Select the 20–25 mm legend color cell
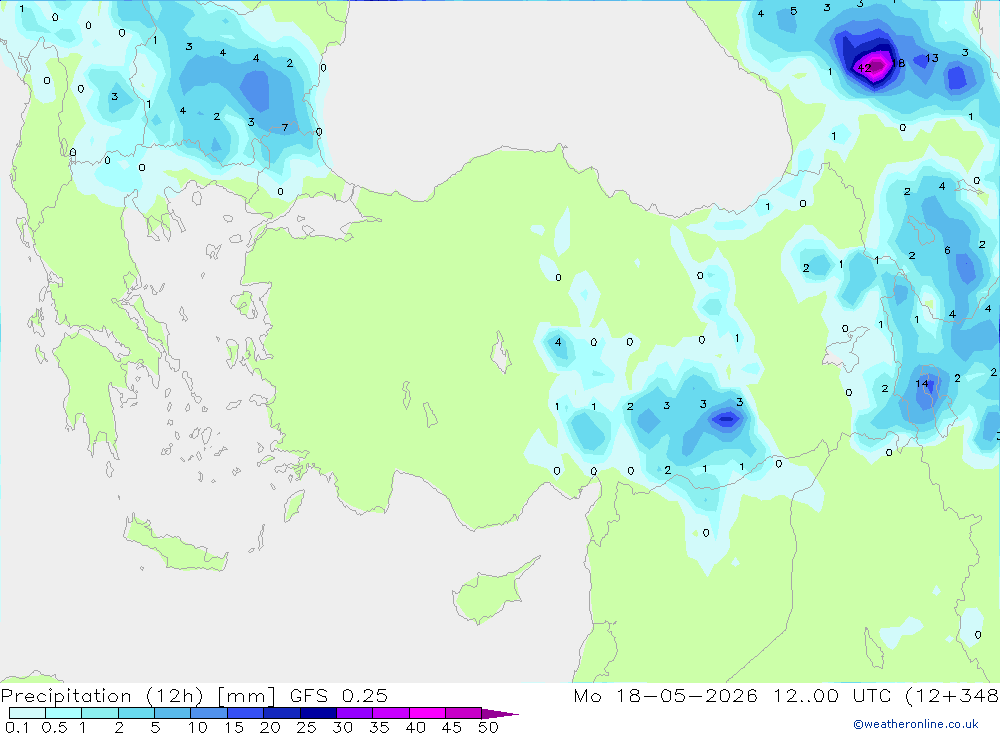The image size is (1000, 733). click(x=282, y=713)
